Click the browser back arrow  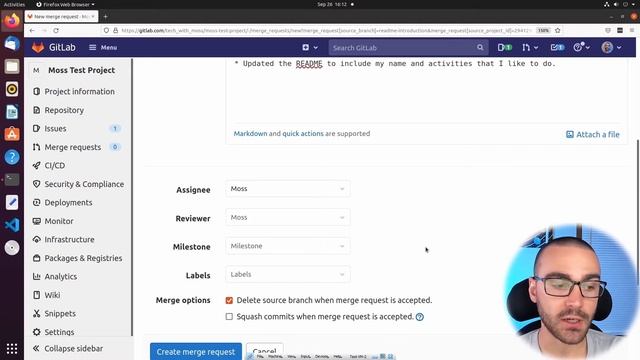point(32,31)
